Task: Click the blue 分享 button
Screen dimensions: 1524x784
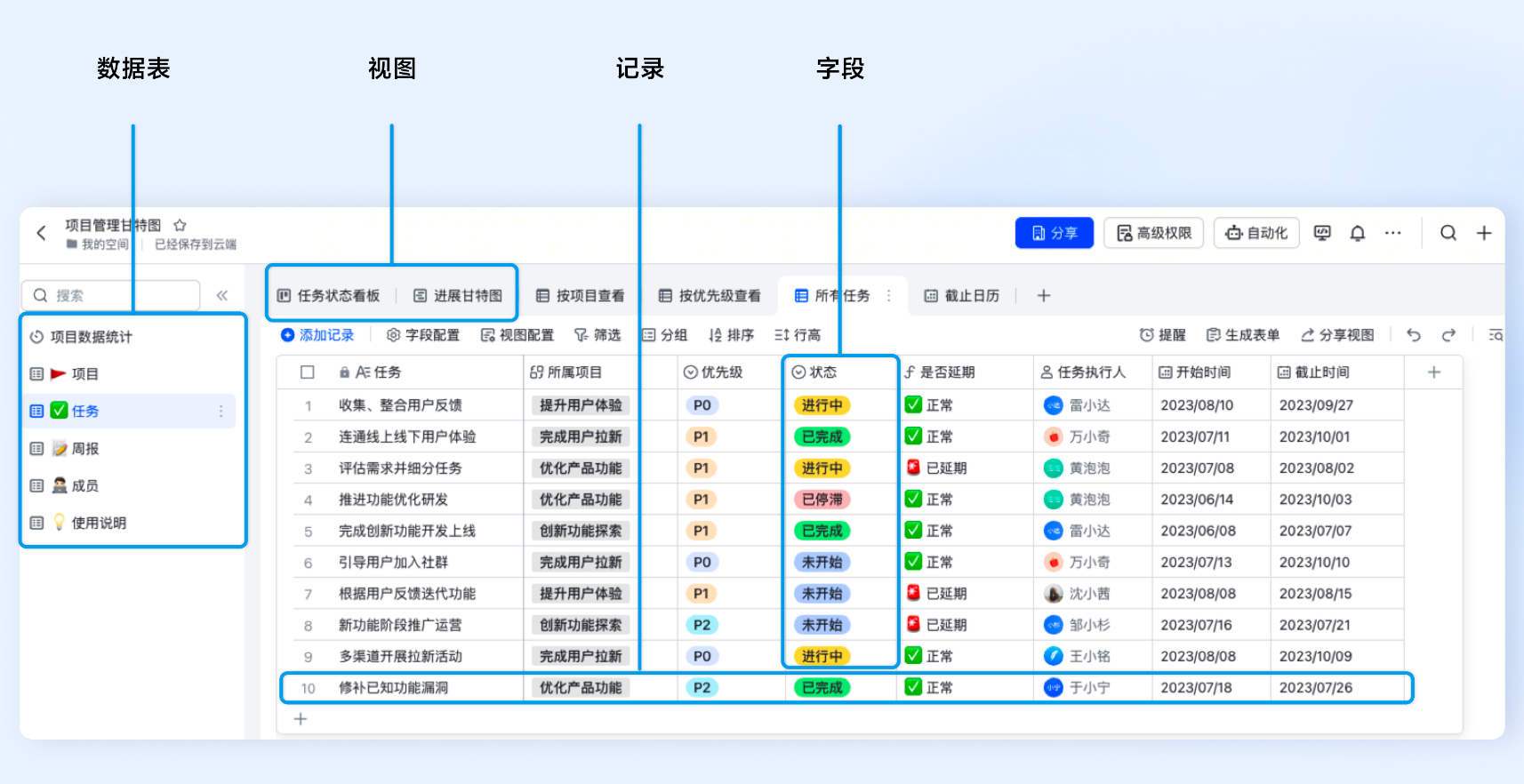Action: [1054, 233]
